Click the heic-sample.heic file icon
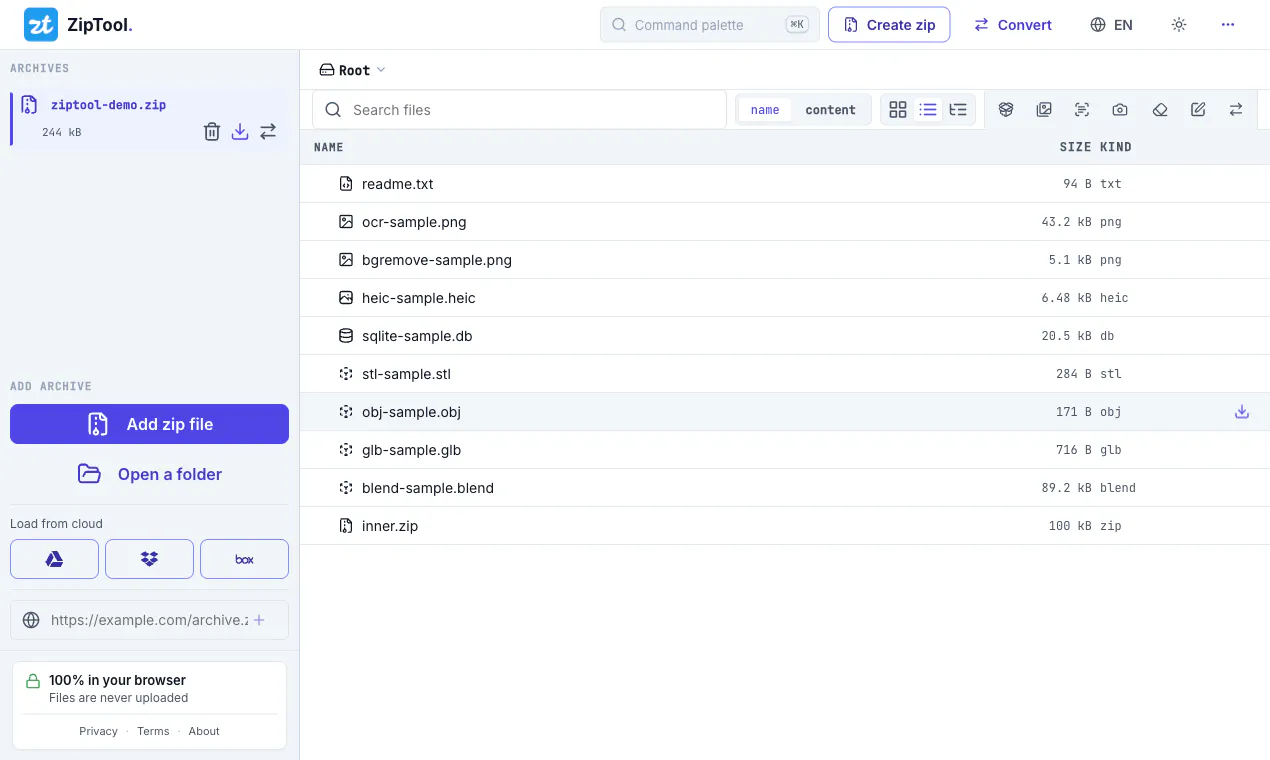This screenshot has width=1270, height=760. tap(346, 298)
